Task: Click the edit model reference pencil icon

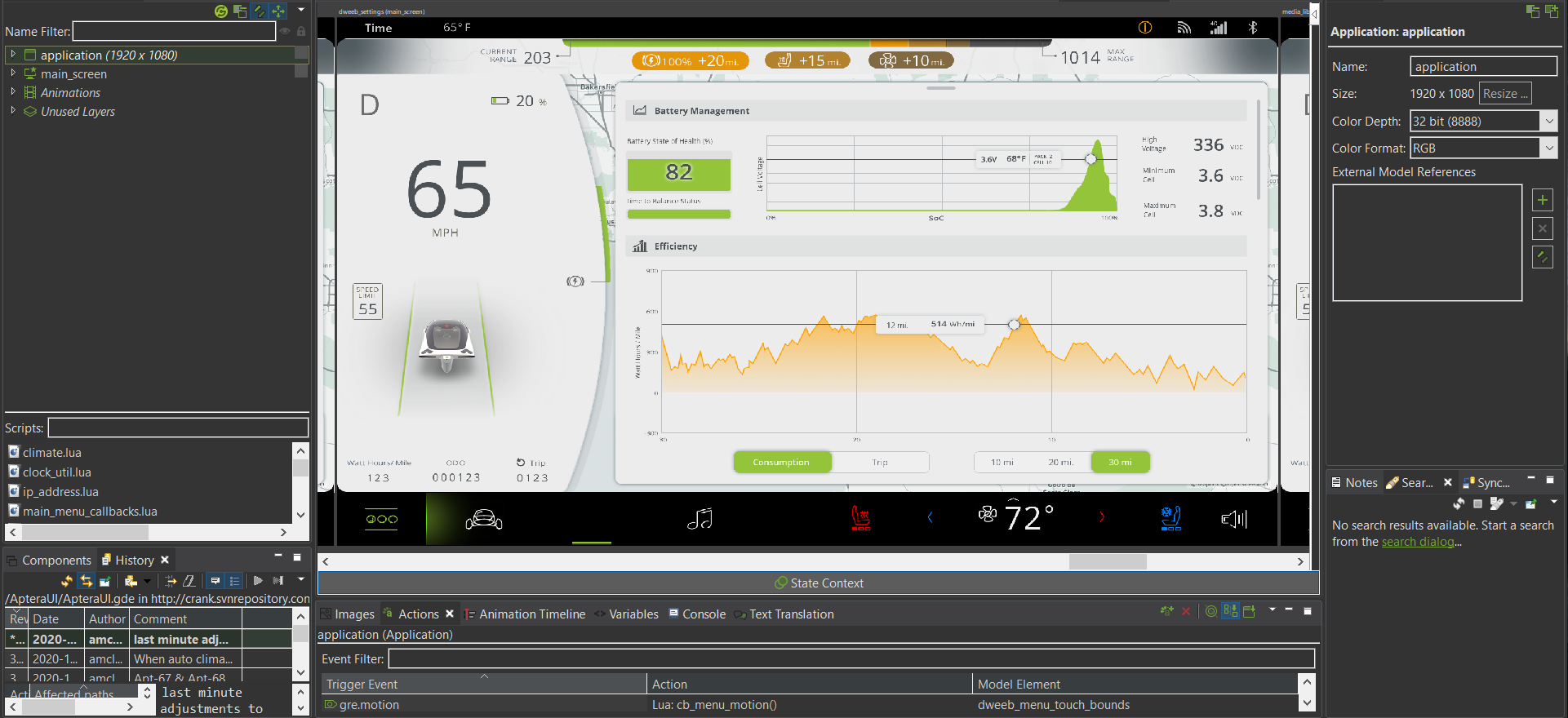Action: point(1542,257)
